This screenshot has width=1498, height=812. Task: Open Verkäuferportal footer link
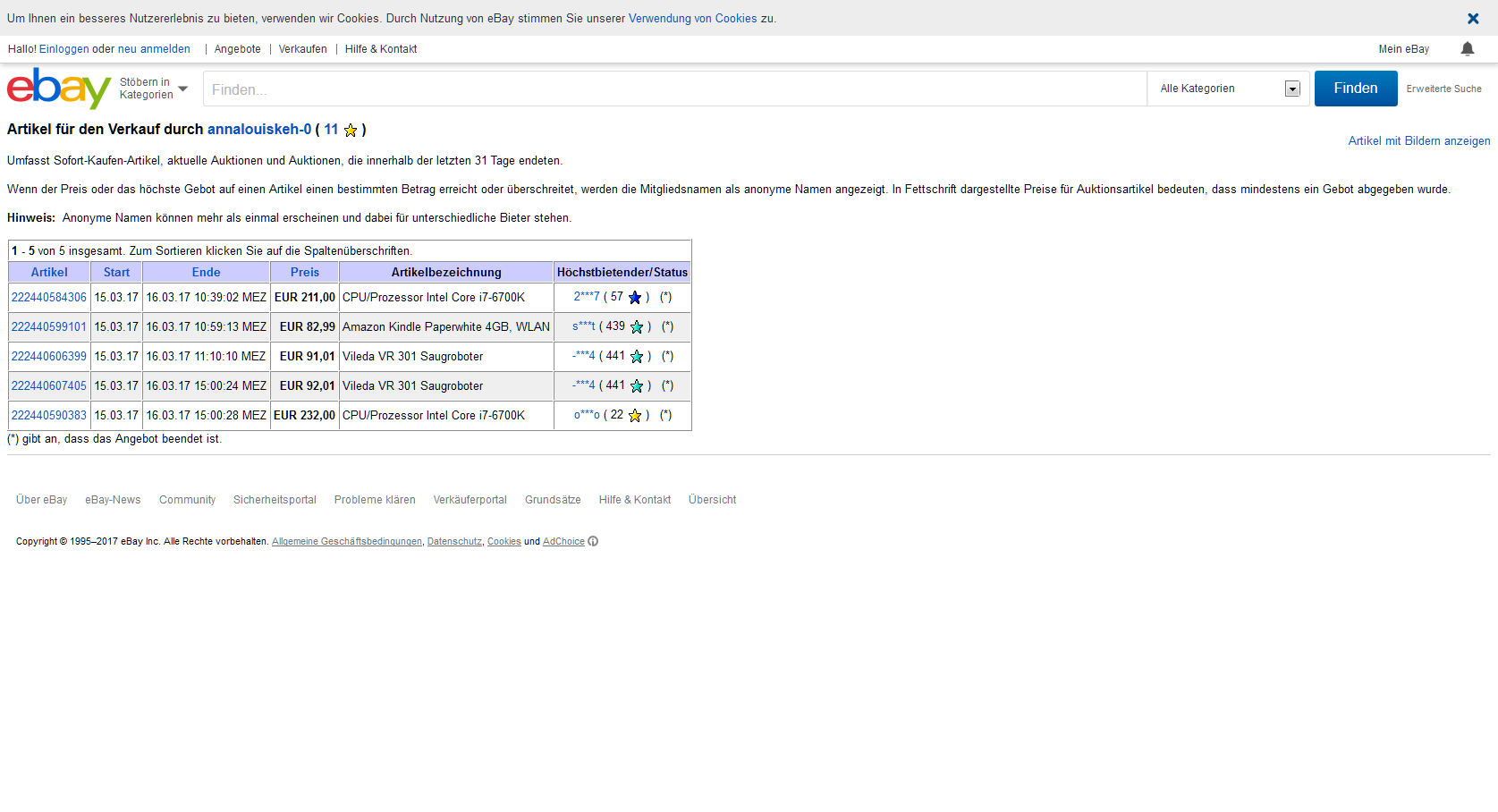click(x=470, y=500)
